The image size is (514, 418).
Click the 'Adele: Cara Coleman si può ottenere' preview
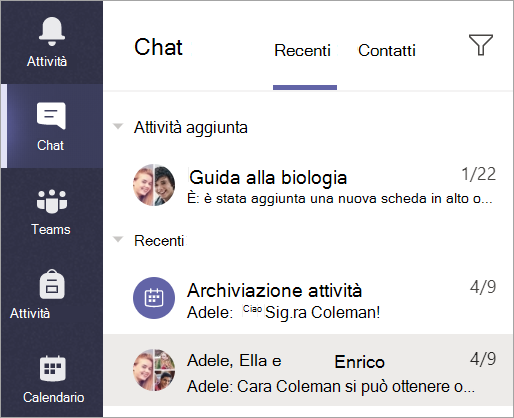click(x=331, y=387)
